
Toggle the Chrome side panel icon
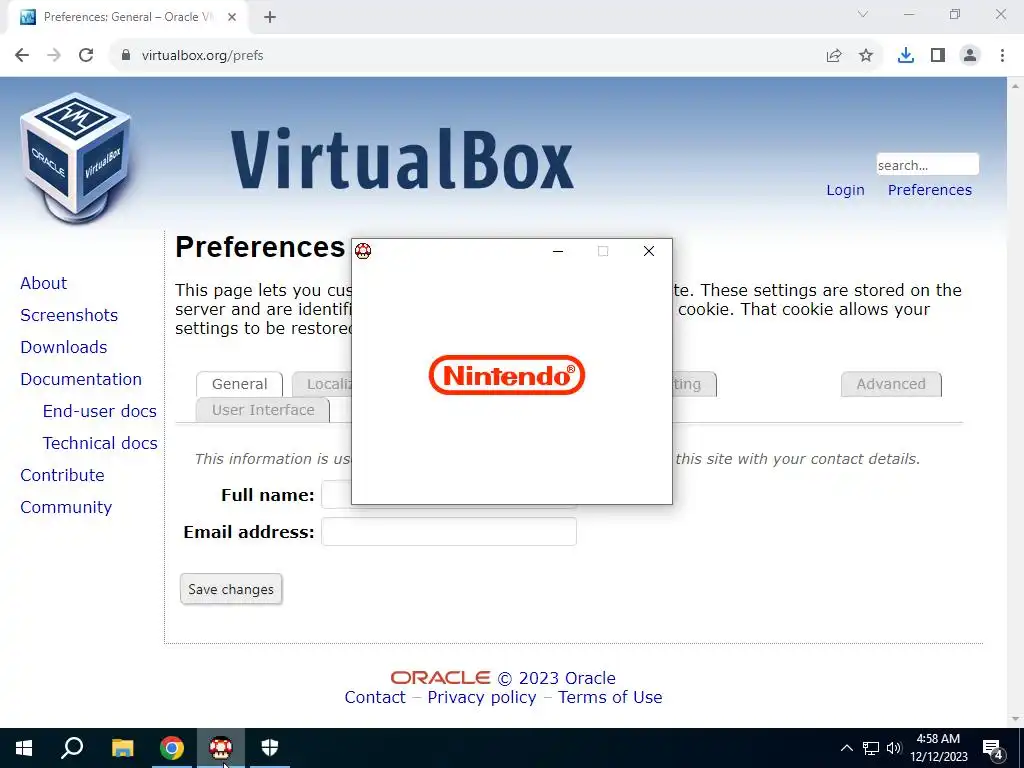(x=938, y=56)
